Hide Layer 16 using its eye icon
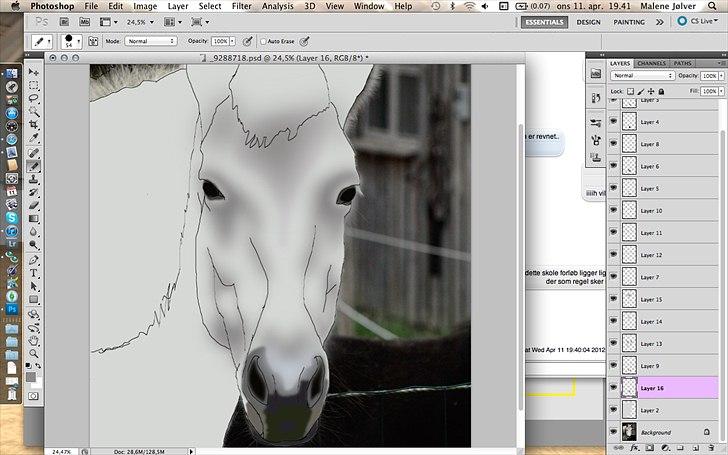Image resolution: width=728 pixels, height=455 pixels. (x=614, y=388)
